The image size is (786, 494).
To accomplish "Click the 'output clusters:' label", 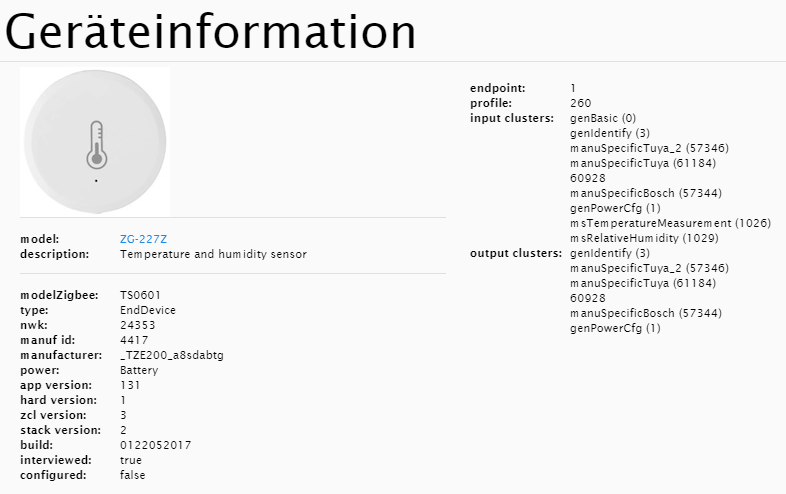I will (516, 253).
